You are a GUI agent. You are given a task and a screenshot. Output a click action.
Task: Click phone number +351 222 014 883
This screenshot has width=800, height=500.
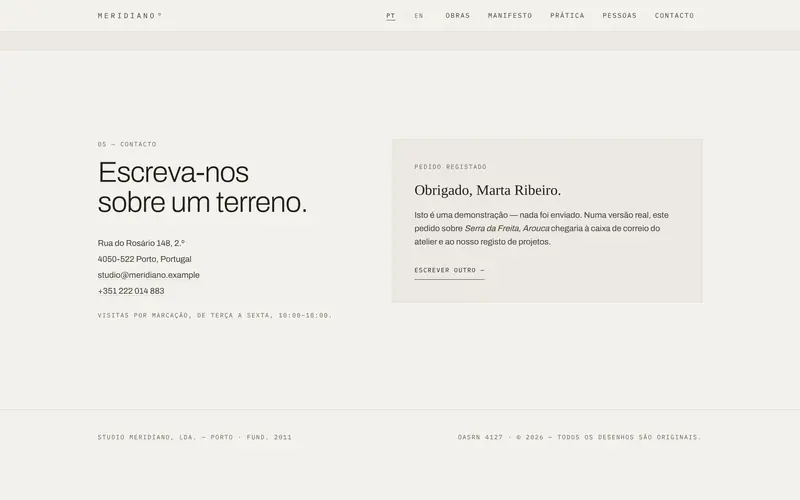point(131,291)
